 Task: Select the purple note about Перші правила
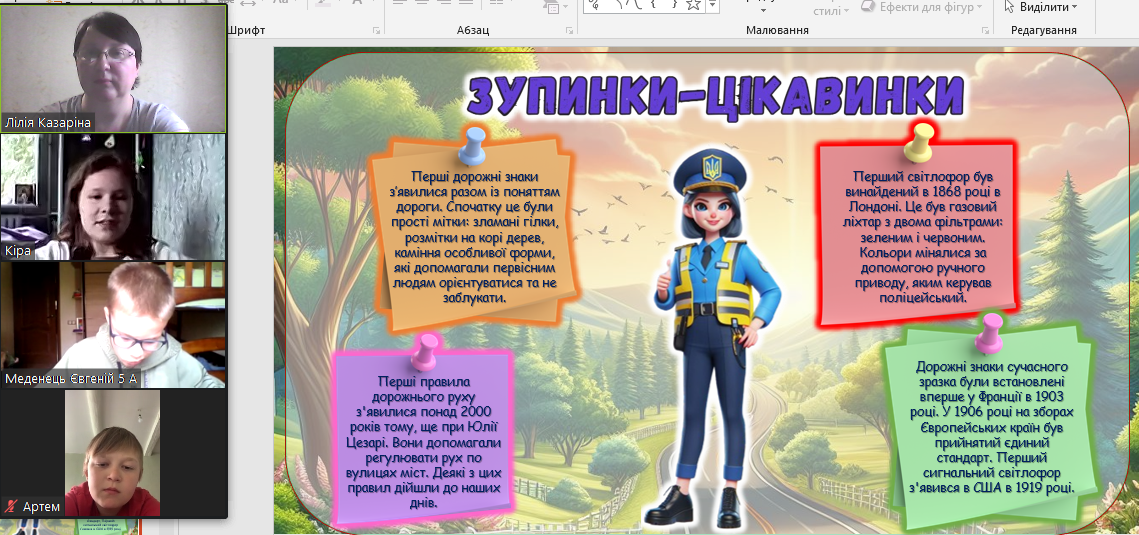tap(425, 438)
